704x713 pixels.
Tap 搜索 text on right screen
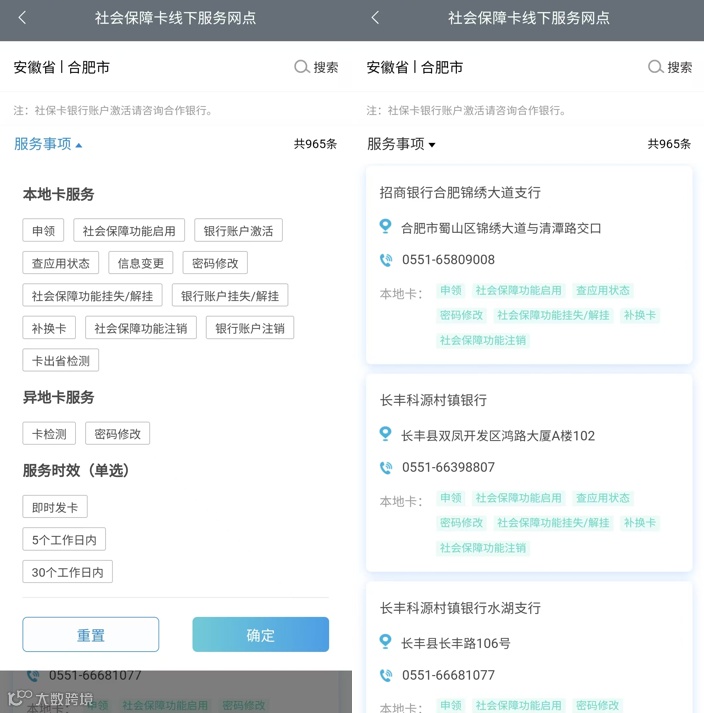click(x=679, y=67)
